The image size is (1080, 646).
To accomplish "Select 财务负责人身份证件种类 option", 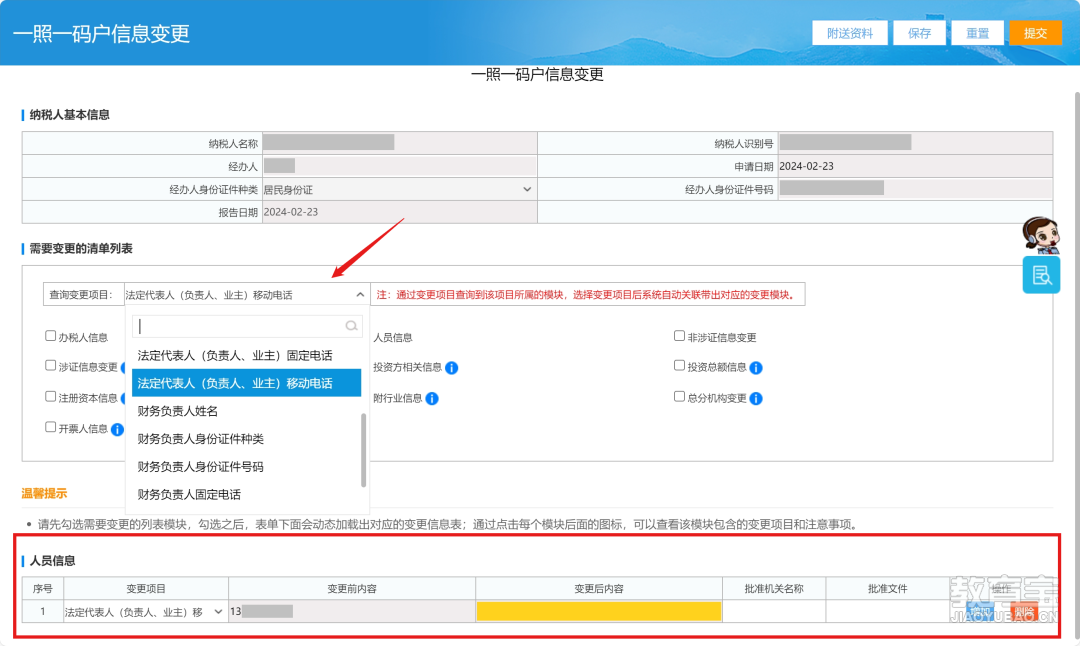I will tap(247, 439).
